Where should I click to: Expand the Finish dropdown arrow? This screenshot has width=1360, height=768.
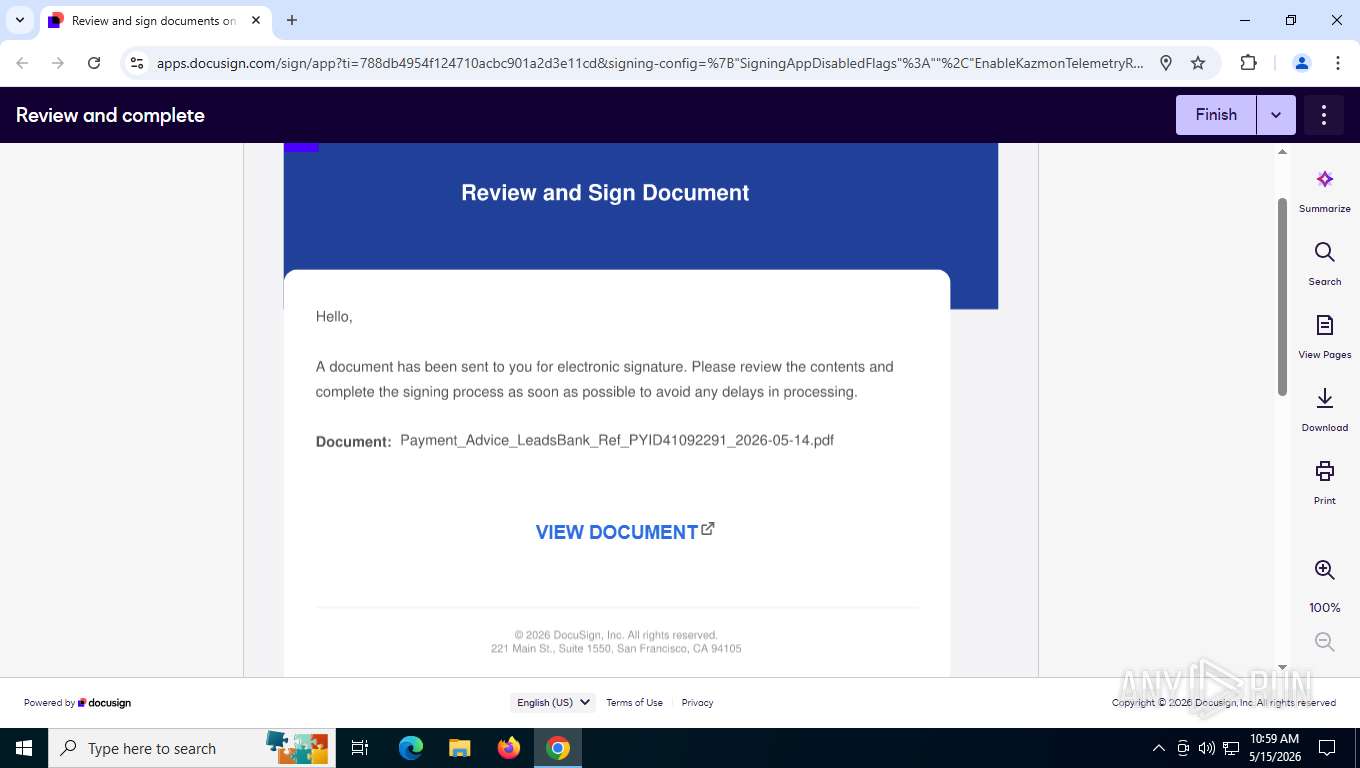(x=1276, y=115)
